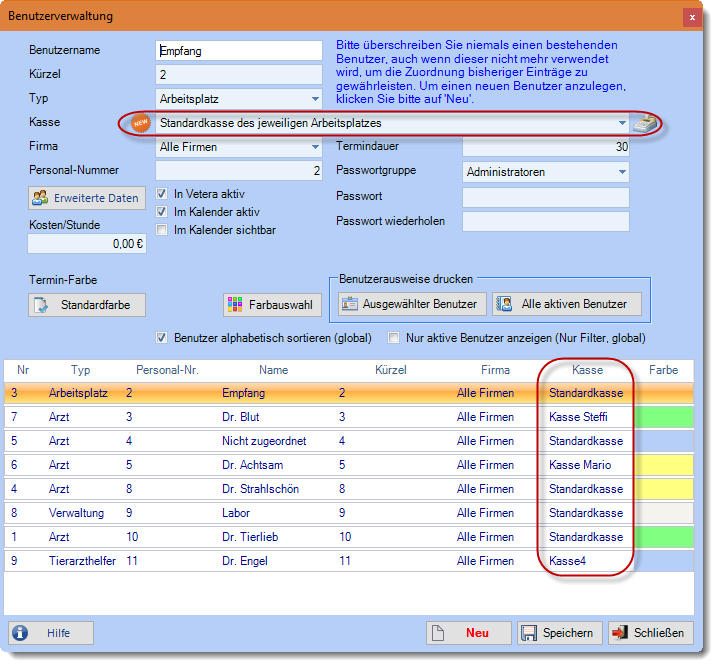Expand the Passwortgruppe dropdown
The image size is (718, 667).
622,172
